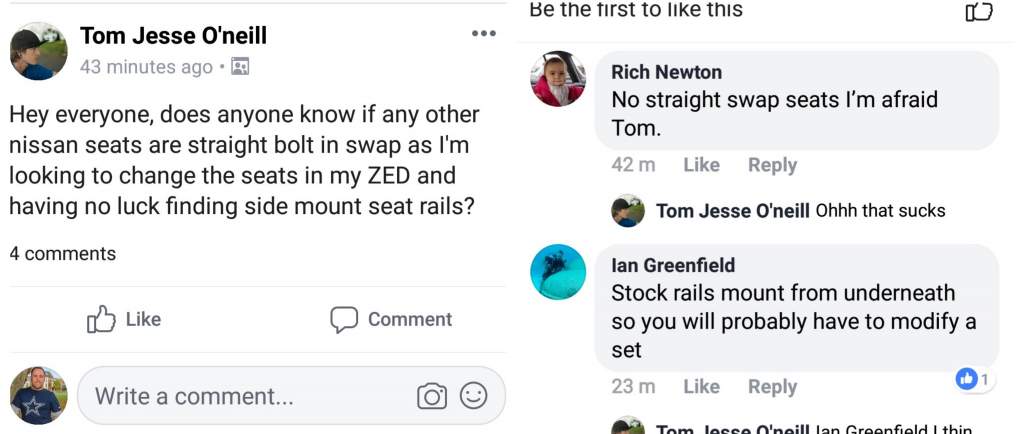
Task: Open camera to attach photo to comment
Action: point(432,396)
